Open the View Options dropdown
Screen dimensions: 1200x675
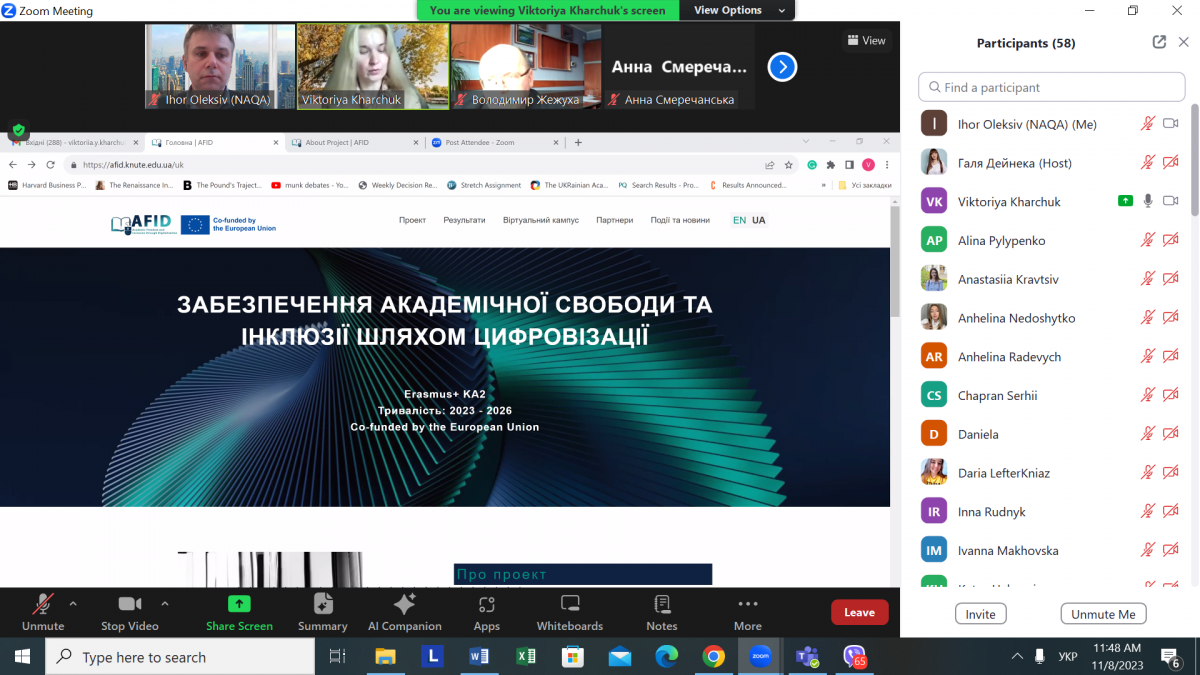[736, 10]
